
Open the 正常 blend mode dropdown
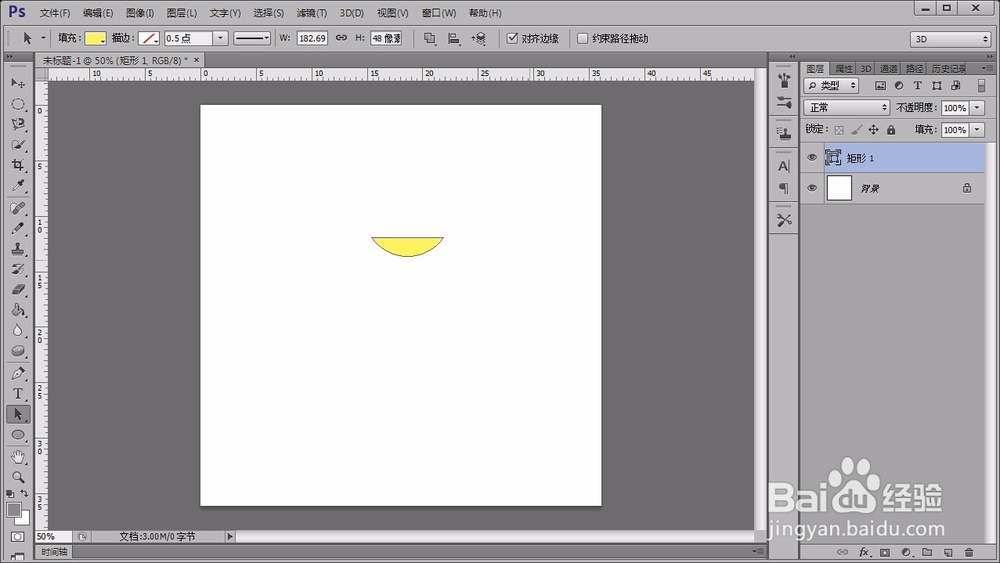[x=846, y=107]
